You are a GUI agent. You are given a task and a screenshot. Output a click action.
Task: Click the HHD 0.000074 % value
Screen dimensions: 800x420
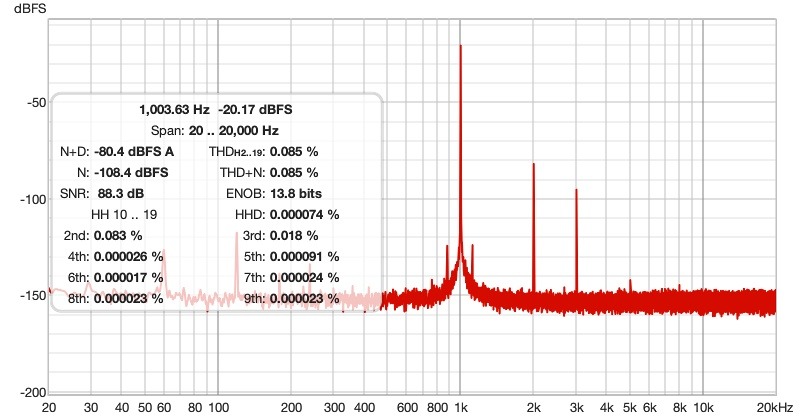click(x=305, y=214)
